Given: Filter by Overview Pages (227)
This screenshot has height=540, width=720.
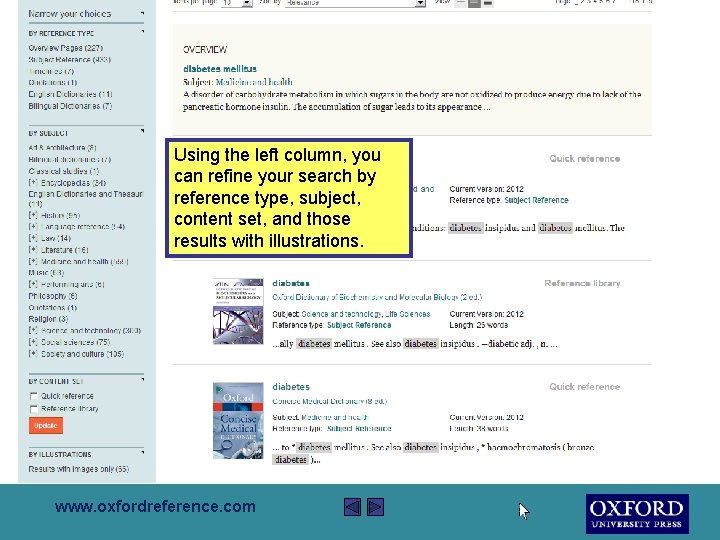Looking at the screenshot, I should pyautogui.click(x=66, y=48).
